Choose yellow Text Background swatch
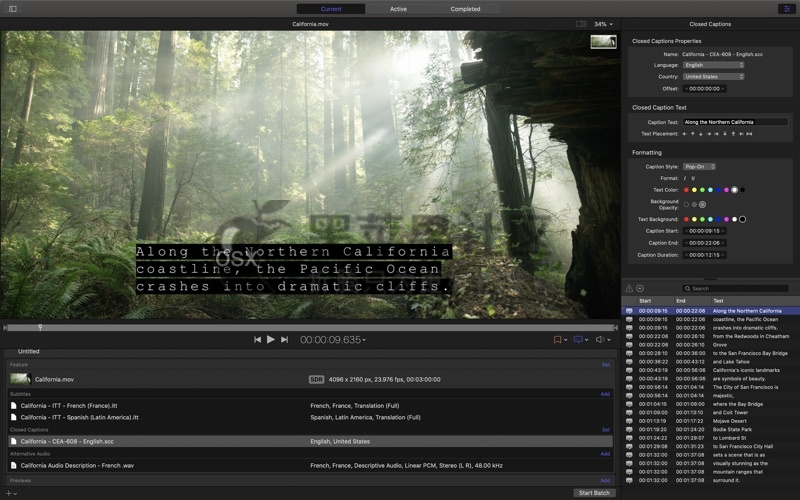 point(694,219)
